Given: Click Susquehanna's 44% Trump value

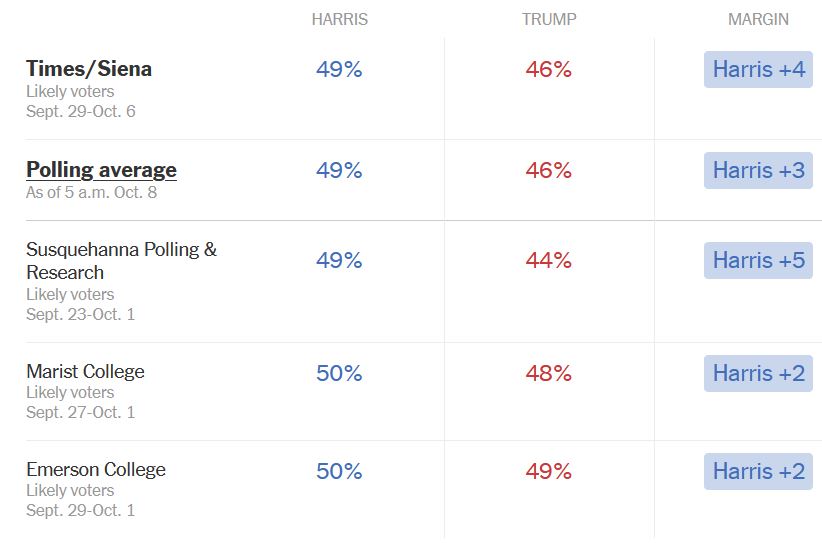Looking at the screenshot, I should point(549,261).
